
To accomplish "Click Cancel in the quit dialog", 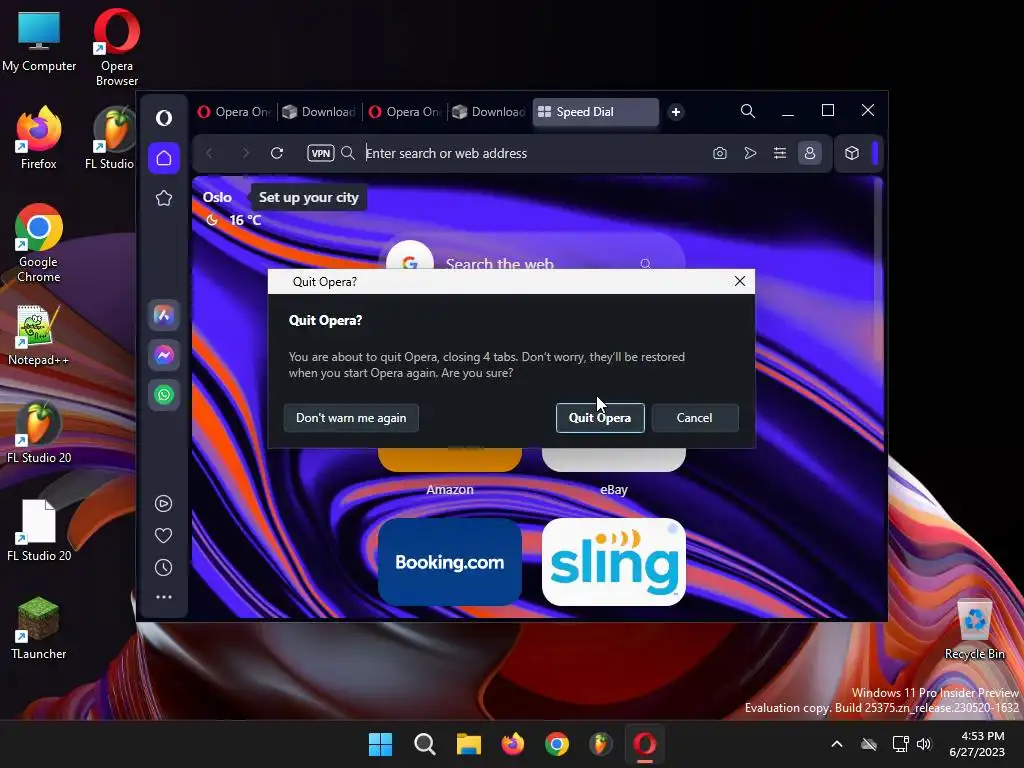I will [x=695, y=418].
